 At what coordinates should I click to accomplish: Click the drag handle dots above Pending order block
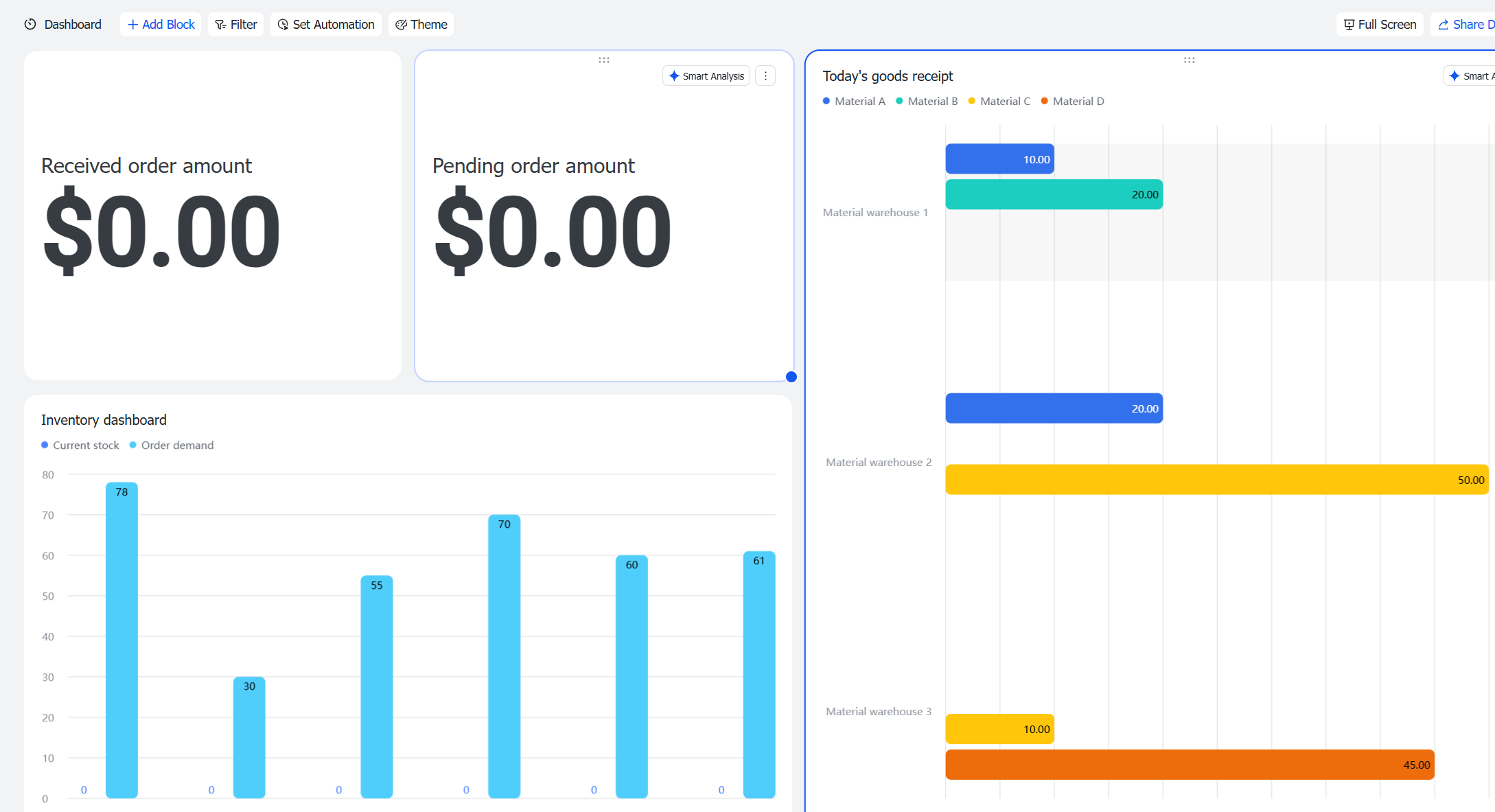(604, 60)
